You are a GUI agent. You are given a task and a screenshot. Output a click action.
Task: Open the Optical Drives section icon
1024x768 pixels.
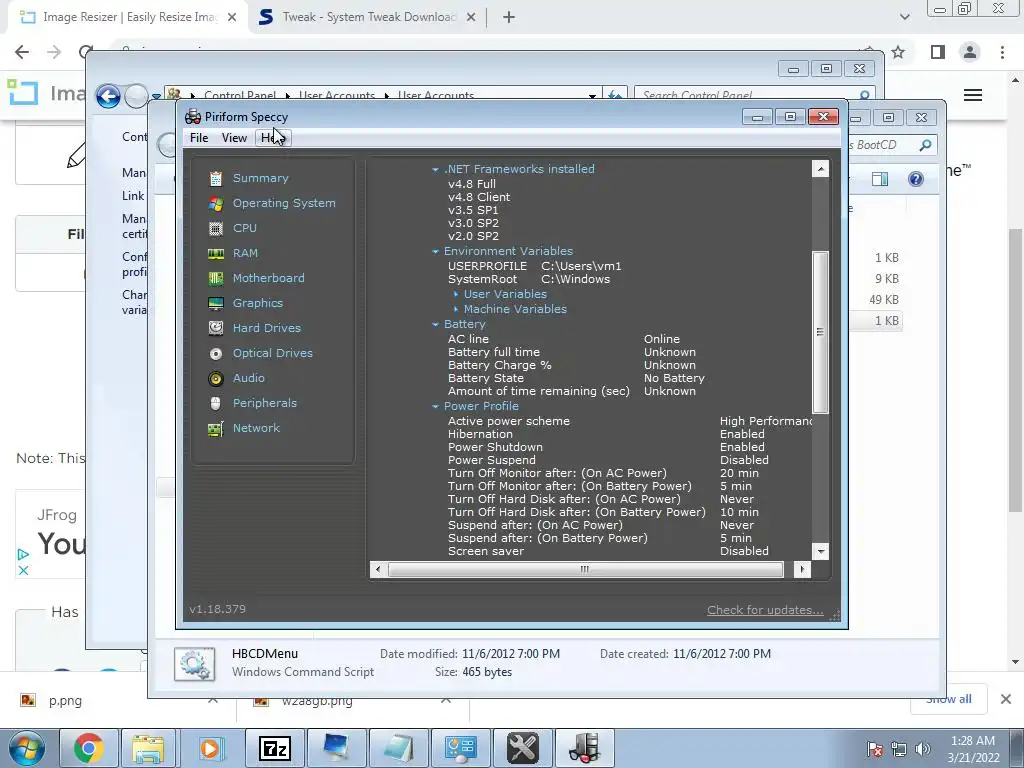pos(216,353)
